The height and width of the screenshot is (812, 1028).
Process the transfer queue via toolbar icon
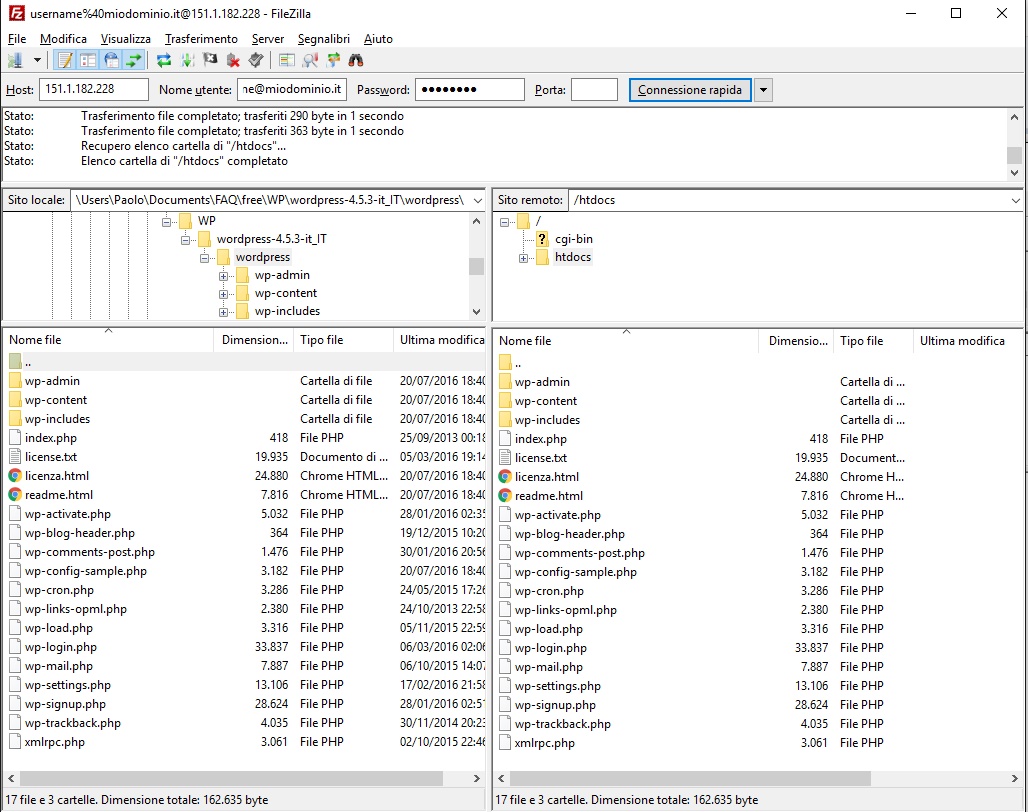click(x=188, y=61)
